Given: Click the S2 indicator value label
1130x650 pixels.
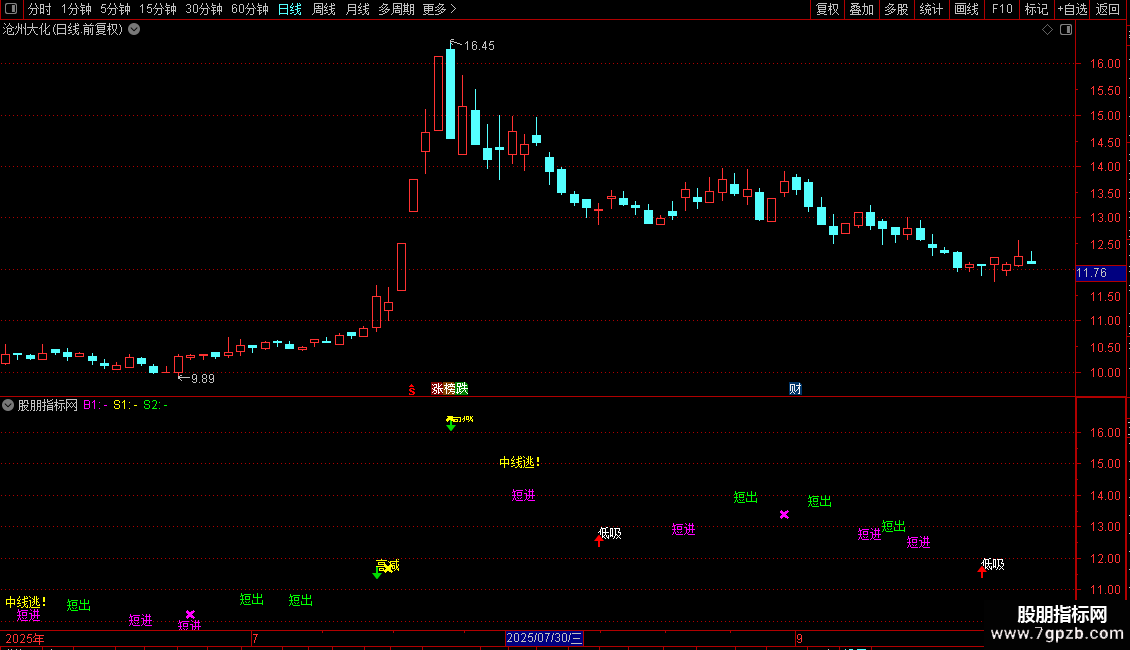Looking at the screenshot, I should [156, 405].
